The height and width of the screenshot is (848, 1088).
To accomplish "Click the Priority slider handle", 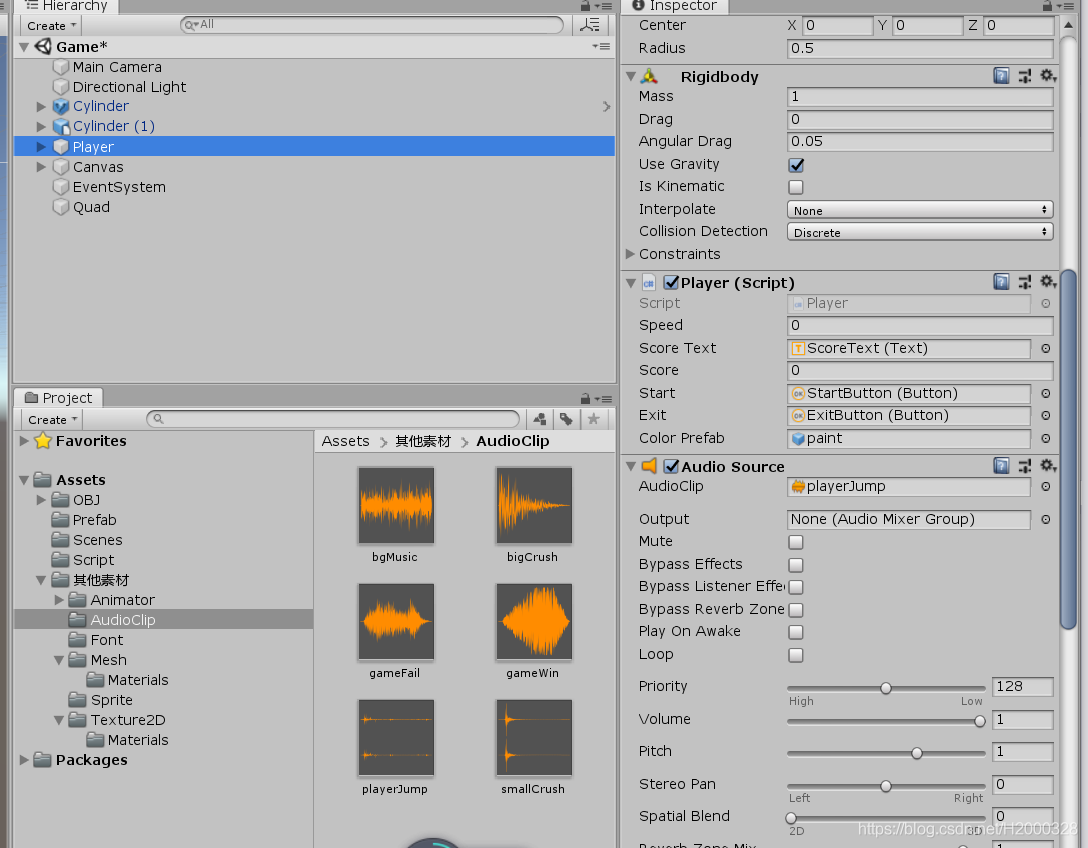I will (885, 688).
